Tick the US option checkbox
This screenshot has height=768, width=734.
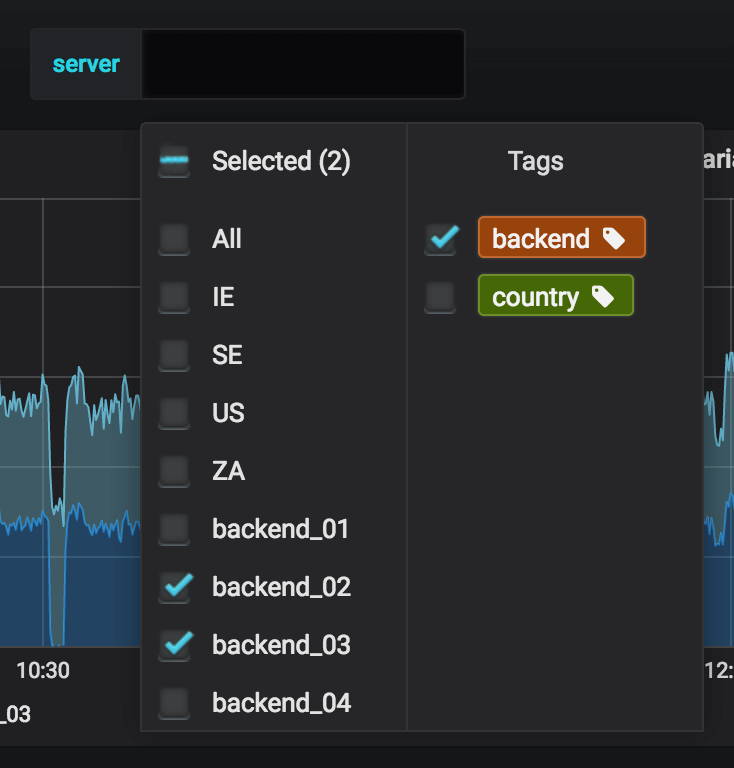[x=174, y=413]
